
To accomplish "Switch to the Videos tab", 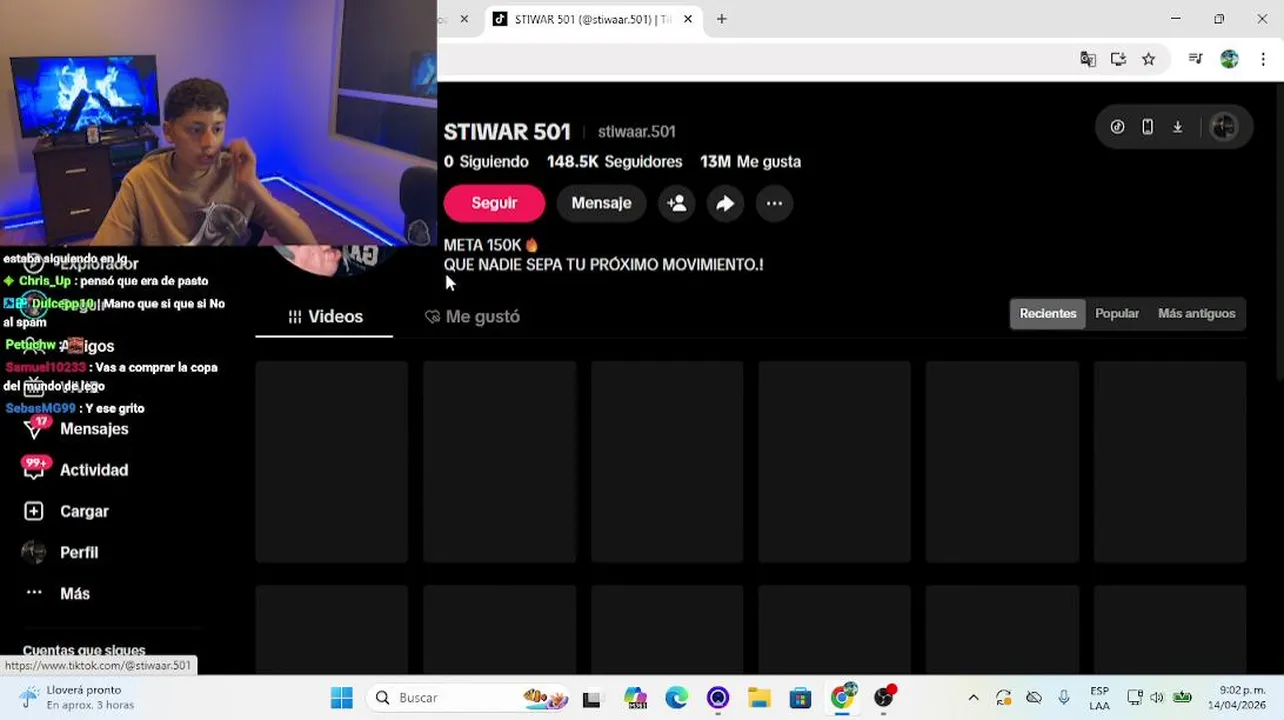I will tap(325, 316).
